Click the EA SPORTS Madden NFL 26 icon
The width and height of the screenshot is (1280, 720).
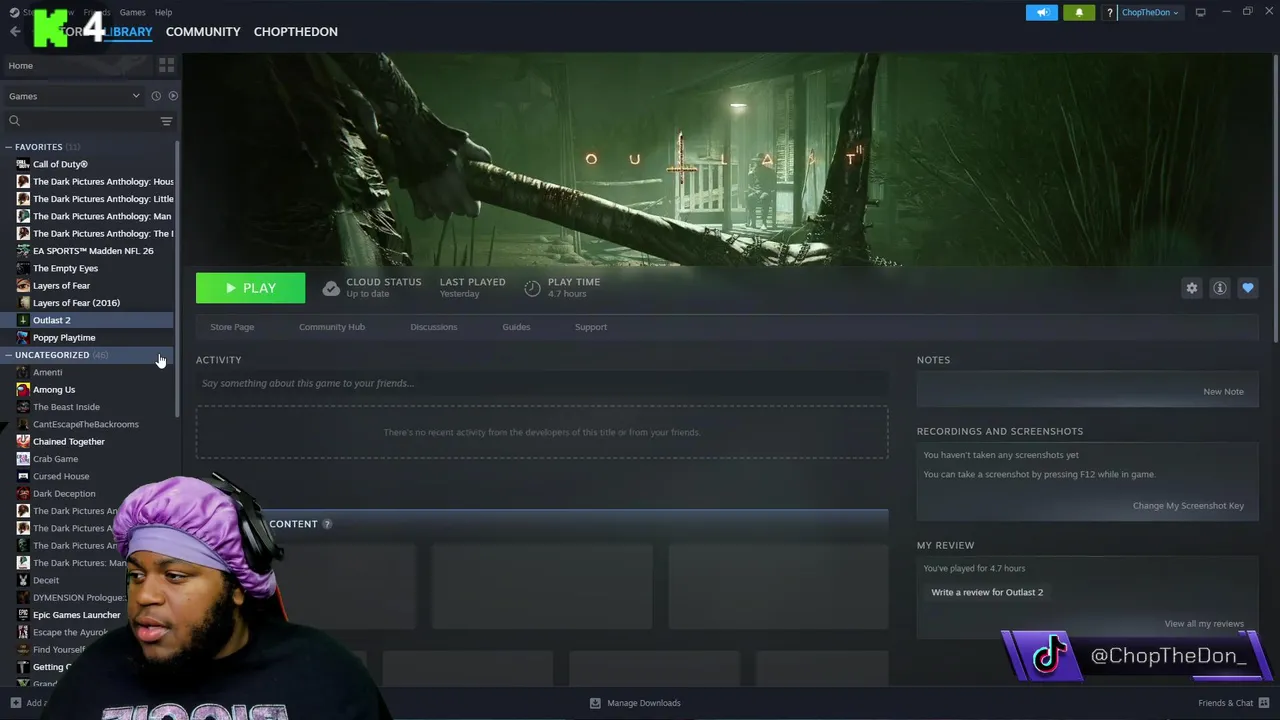click(x=23, y=251)
